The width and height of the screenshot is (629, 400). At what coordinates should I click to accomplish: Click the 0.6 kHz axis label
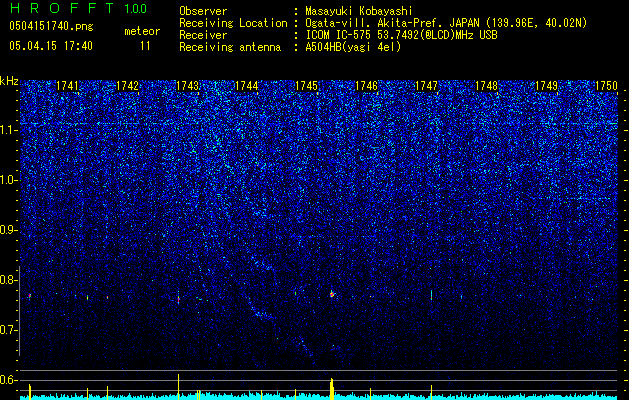[8, 380]
